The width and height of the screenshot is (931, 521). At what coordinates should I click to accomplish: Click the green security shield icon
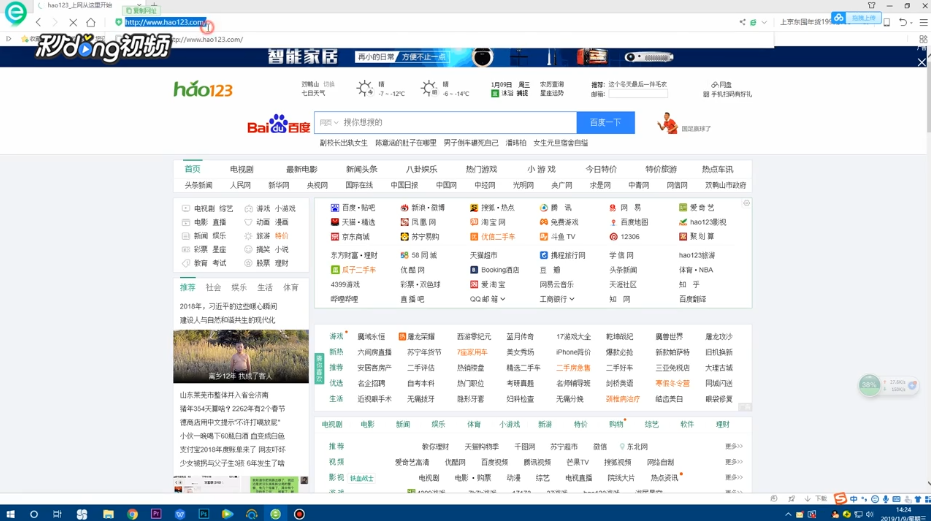tap(119, 22)
